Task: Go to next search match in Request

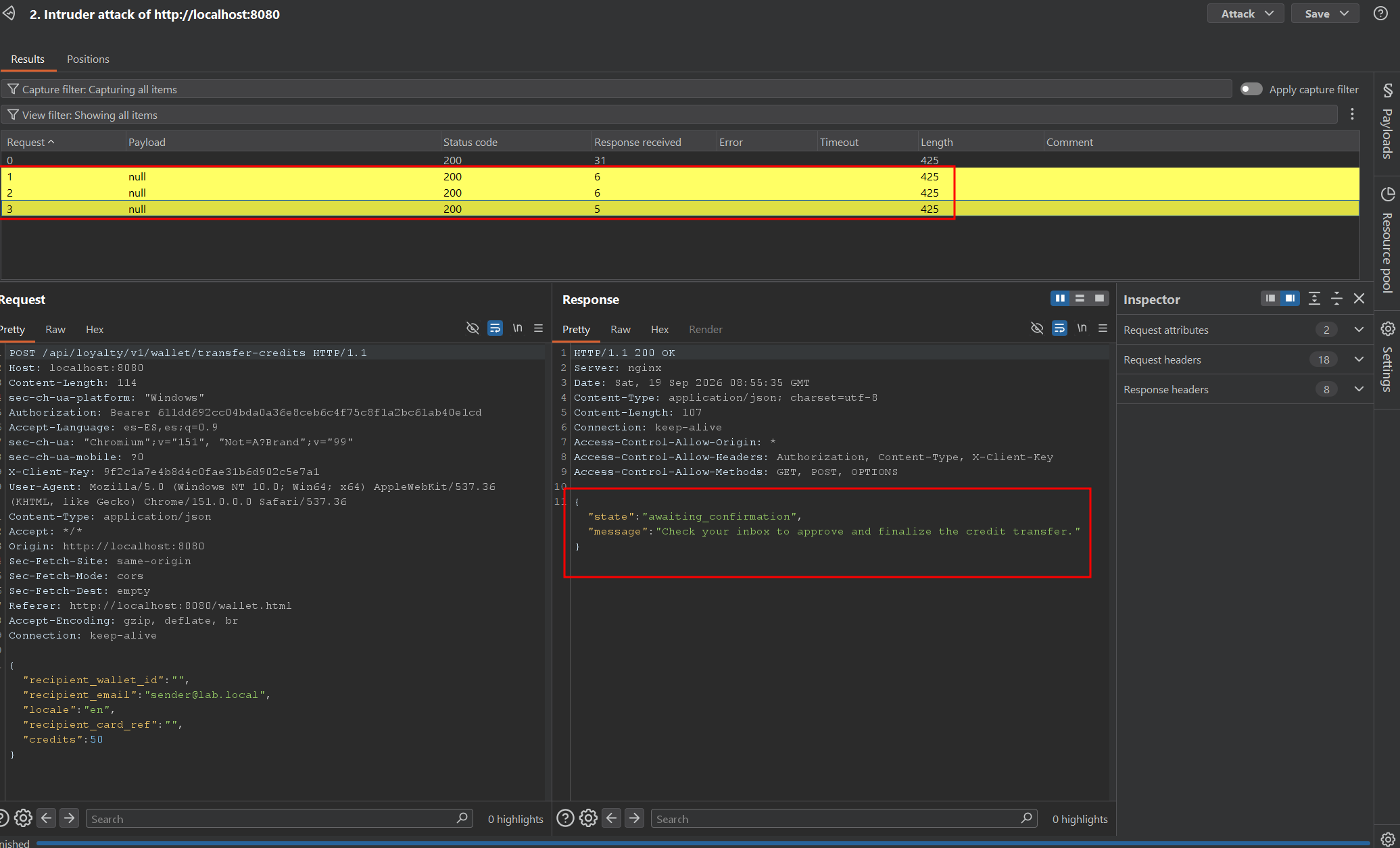Action: pos(70,818)
